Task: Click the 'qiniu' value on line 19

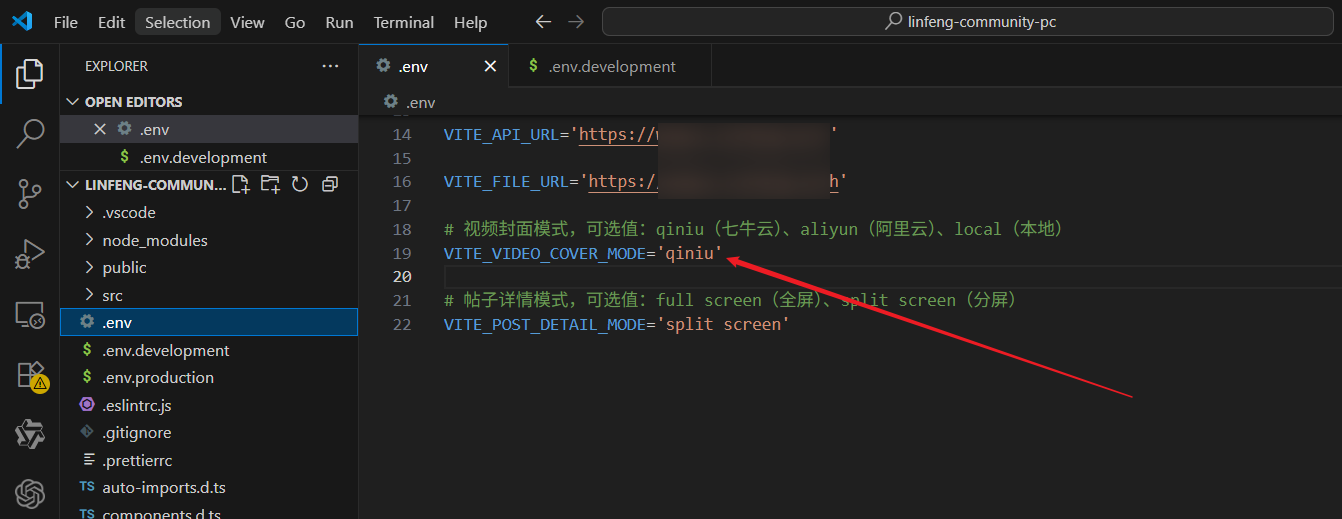Action: coord(689,253)
